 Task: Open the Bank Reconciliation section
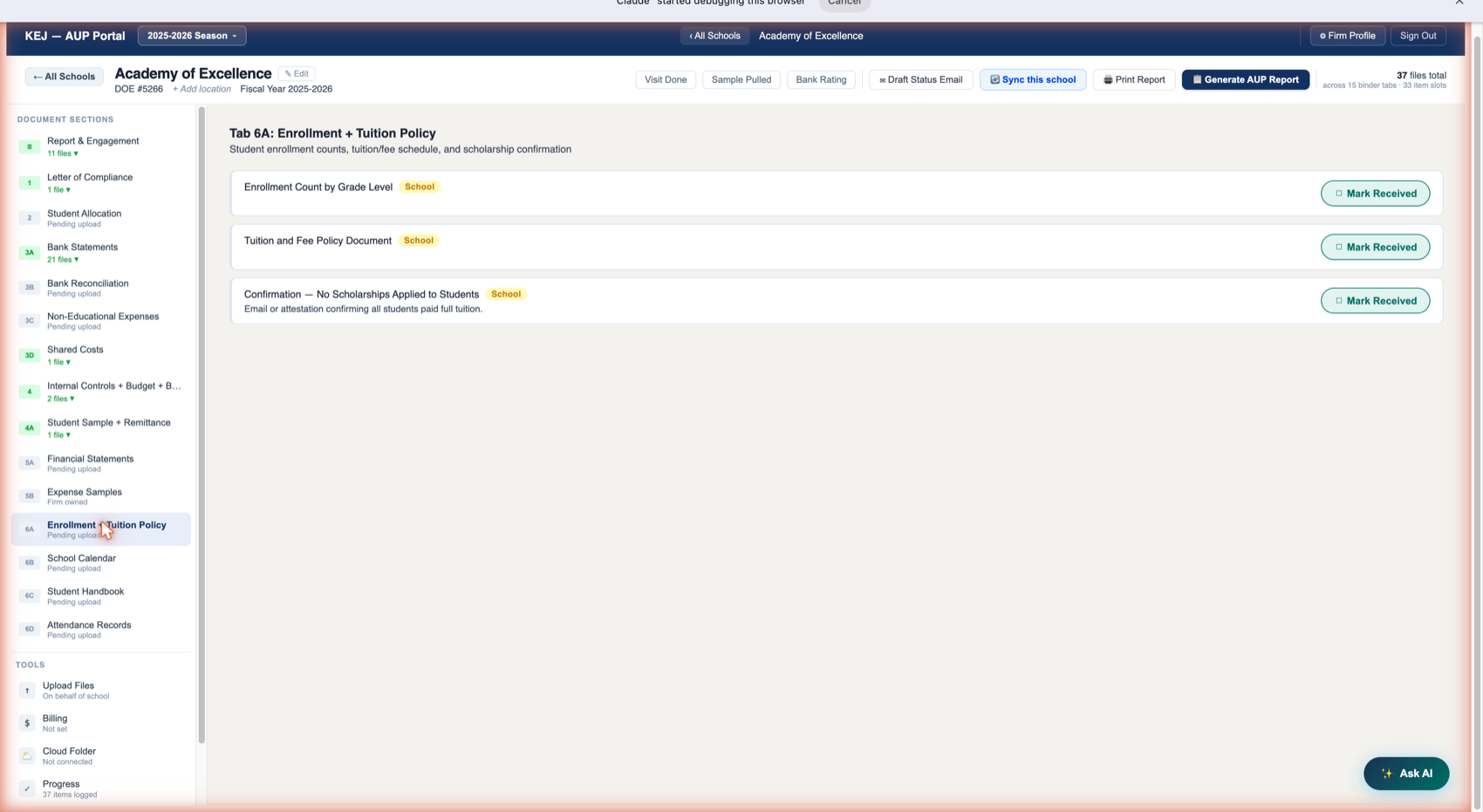click(101, 288)
